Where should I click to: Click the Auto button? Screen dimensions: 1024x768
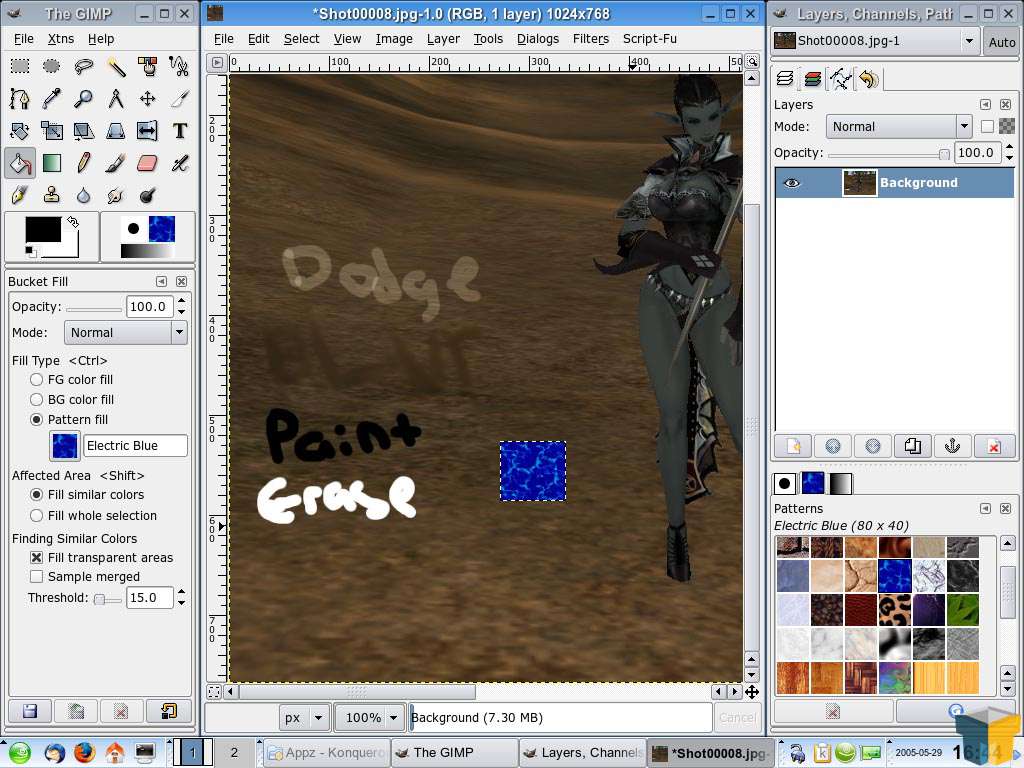1002,42
